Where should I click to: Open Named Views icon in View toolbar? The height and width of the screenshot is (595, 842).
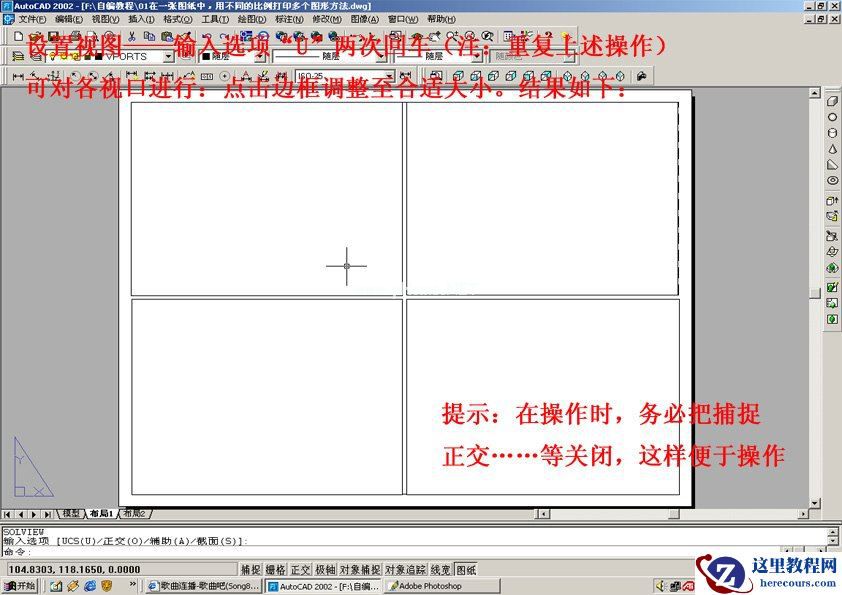point(437,76)
